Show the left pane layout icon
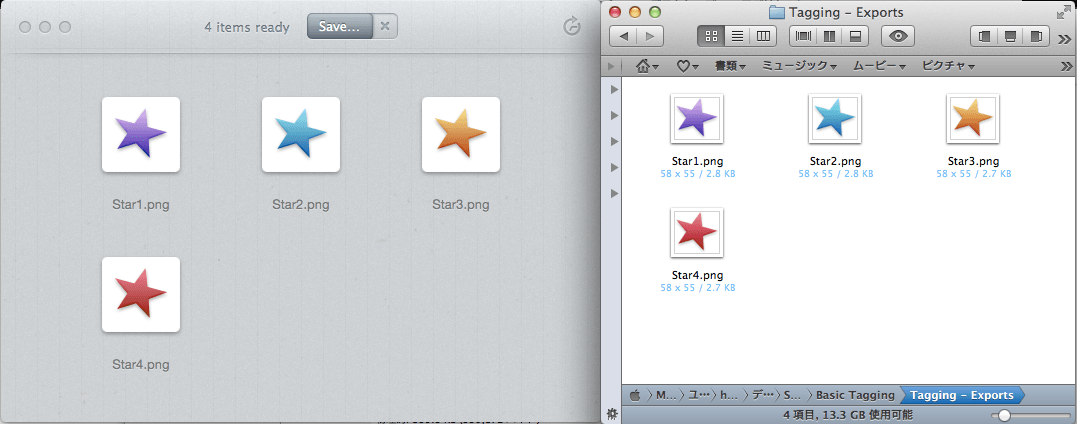The image size is (1077, 424). (x=985, y=37)
